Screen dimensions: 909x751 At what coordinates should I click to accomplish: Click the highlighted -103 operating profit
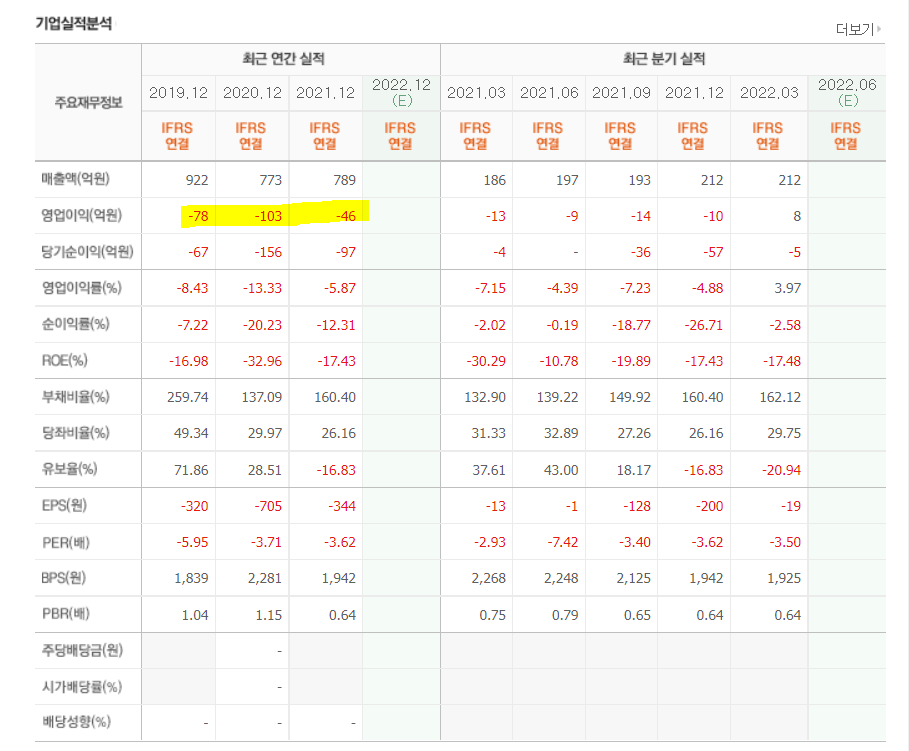point(268,216)
